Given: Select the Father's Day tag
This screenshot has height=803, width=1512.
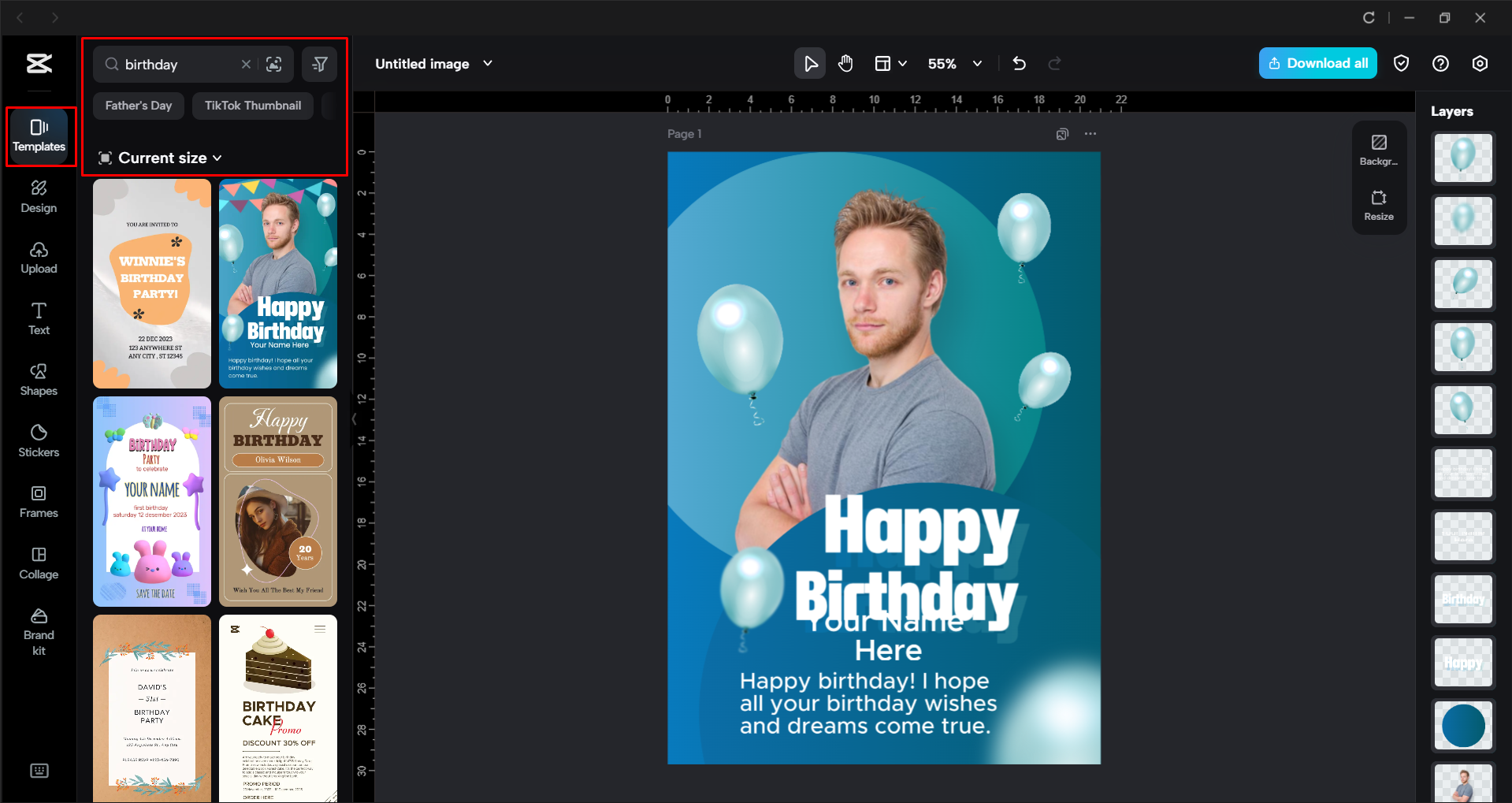Looking at the screenshot, I should tap(139, 106).
